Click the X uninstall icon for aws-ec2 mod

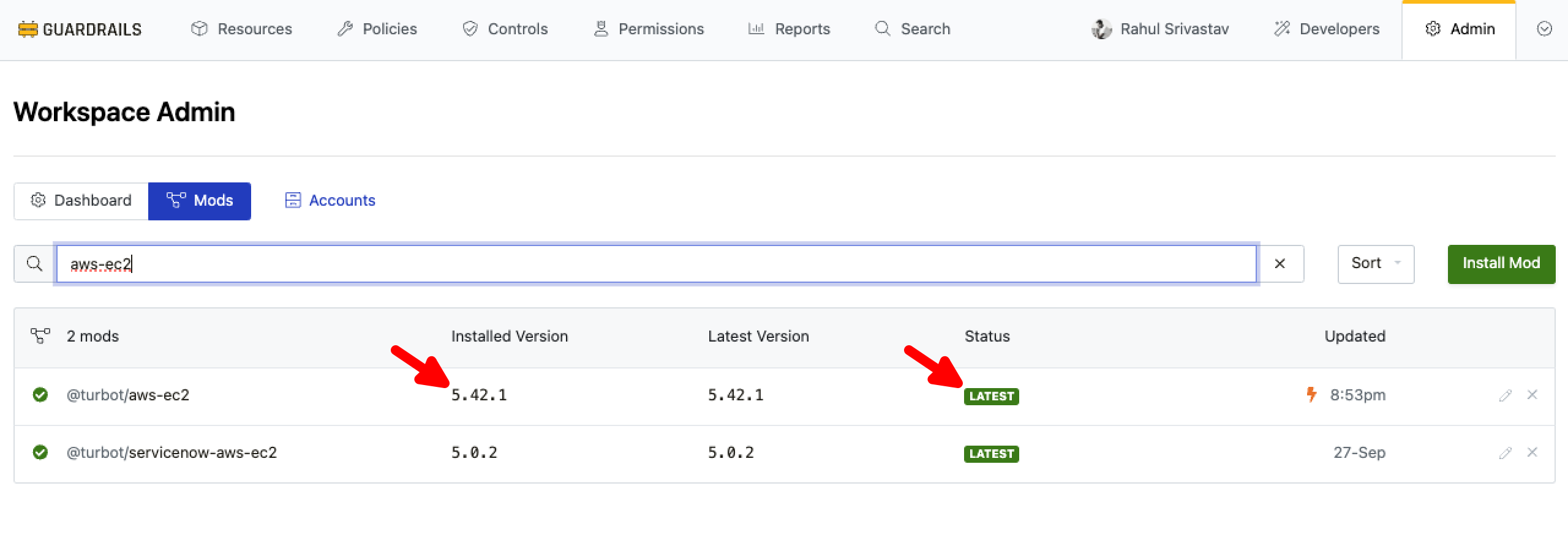point(1532,395)
